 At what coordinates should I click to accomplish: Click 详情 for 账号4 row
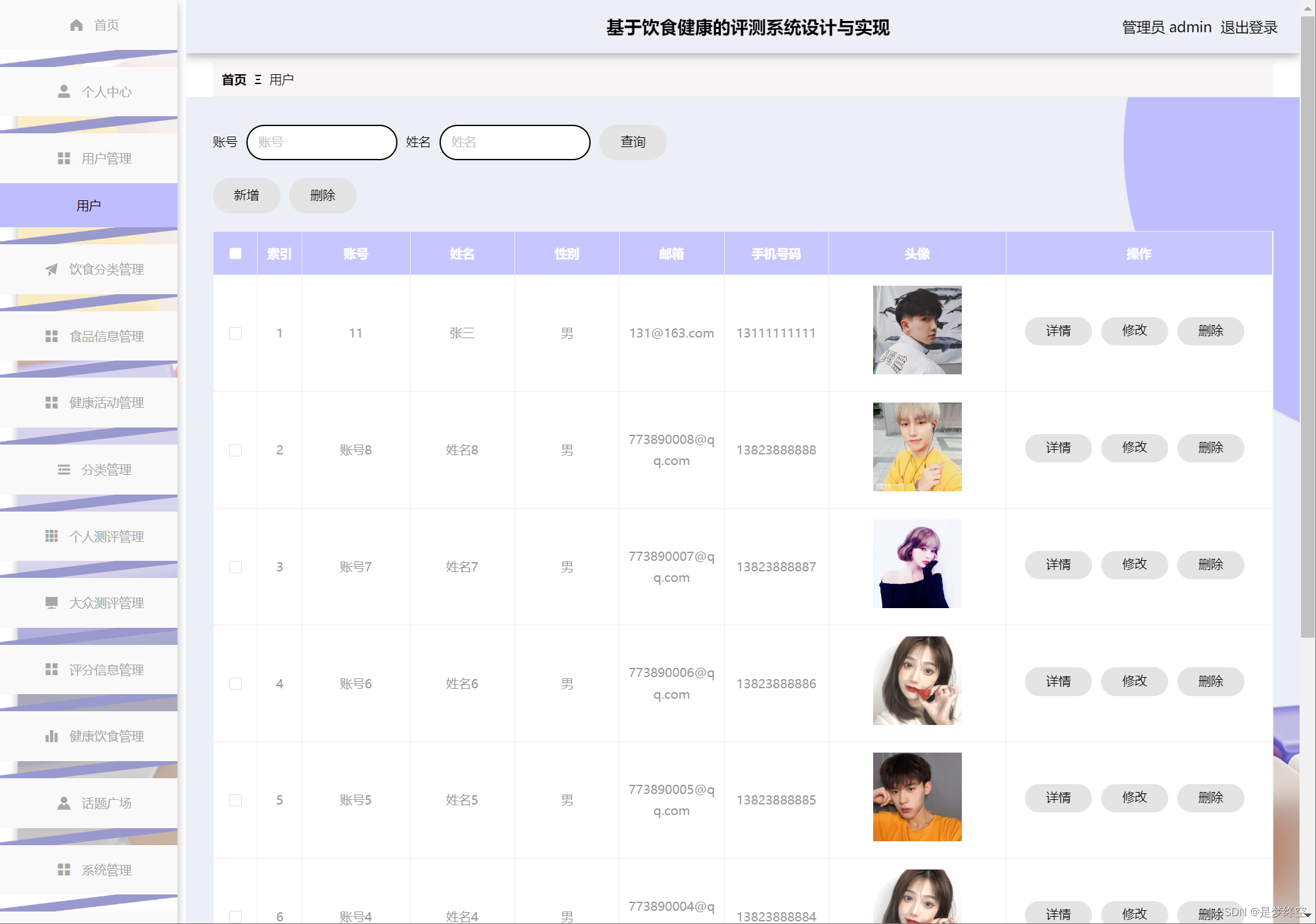[x=1058, y=913]
